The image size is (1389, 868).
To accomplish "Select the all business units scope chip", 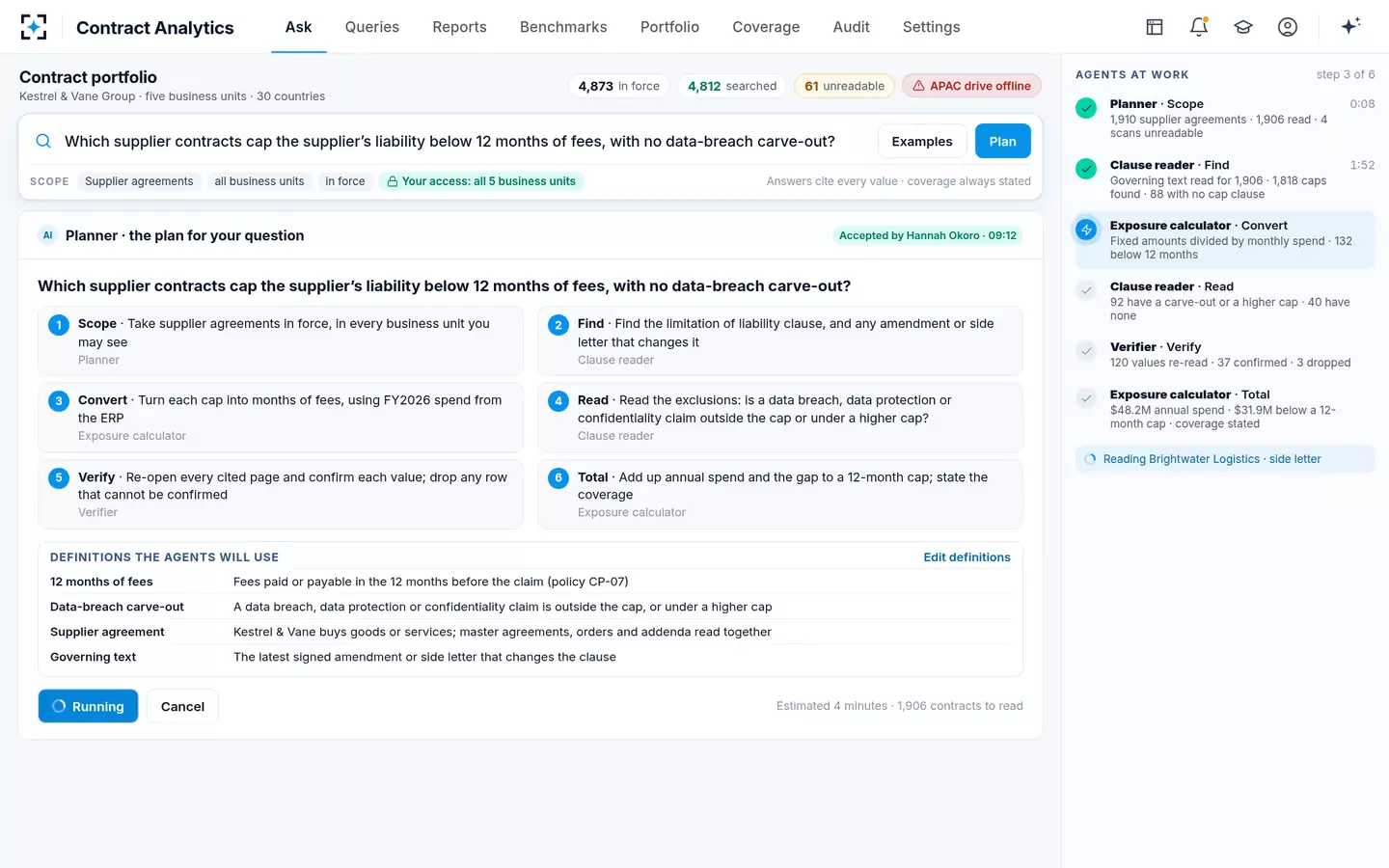I will coord(259,181).
